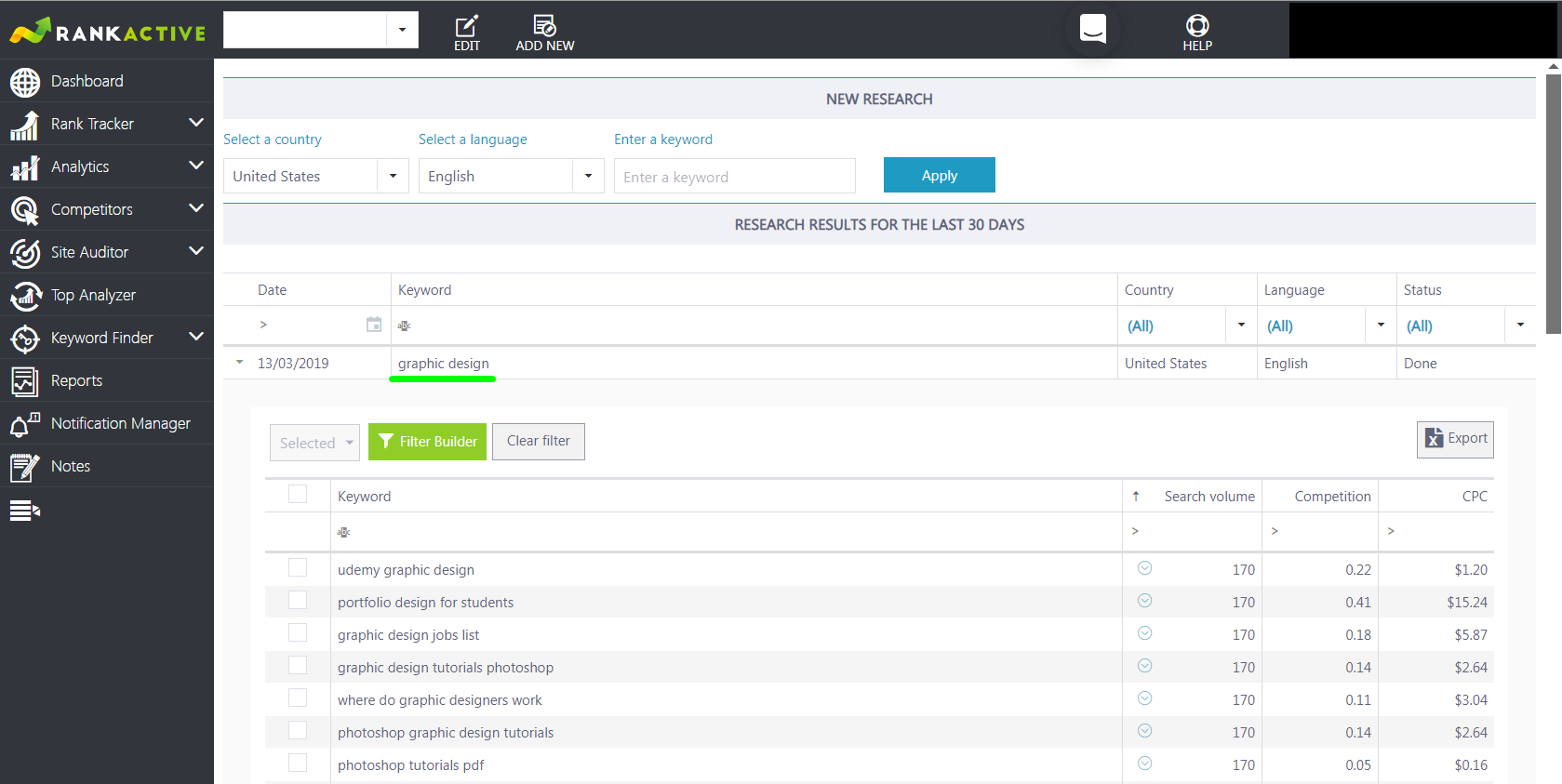Click the sort arrow on Search volume column
Image resolution: width=1562 pixels, height=784 pixels.
(x=1136, y=497)
